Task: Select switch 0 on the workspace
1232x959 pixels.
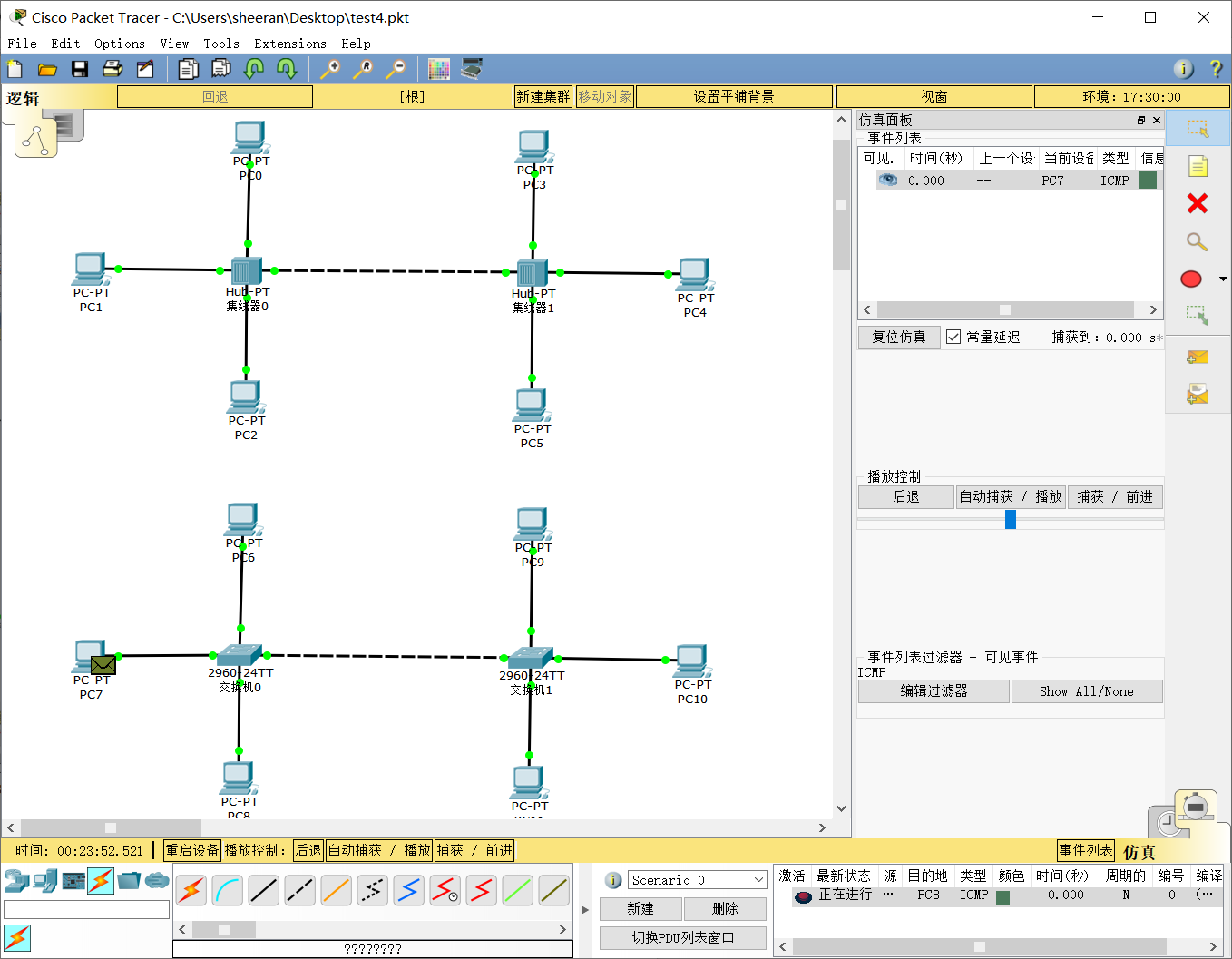Action: [x=240, y=656]
